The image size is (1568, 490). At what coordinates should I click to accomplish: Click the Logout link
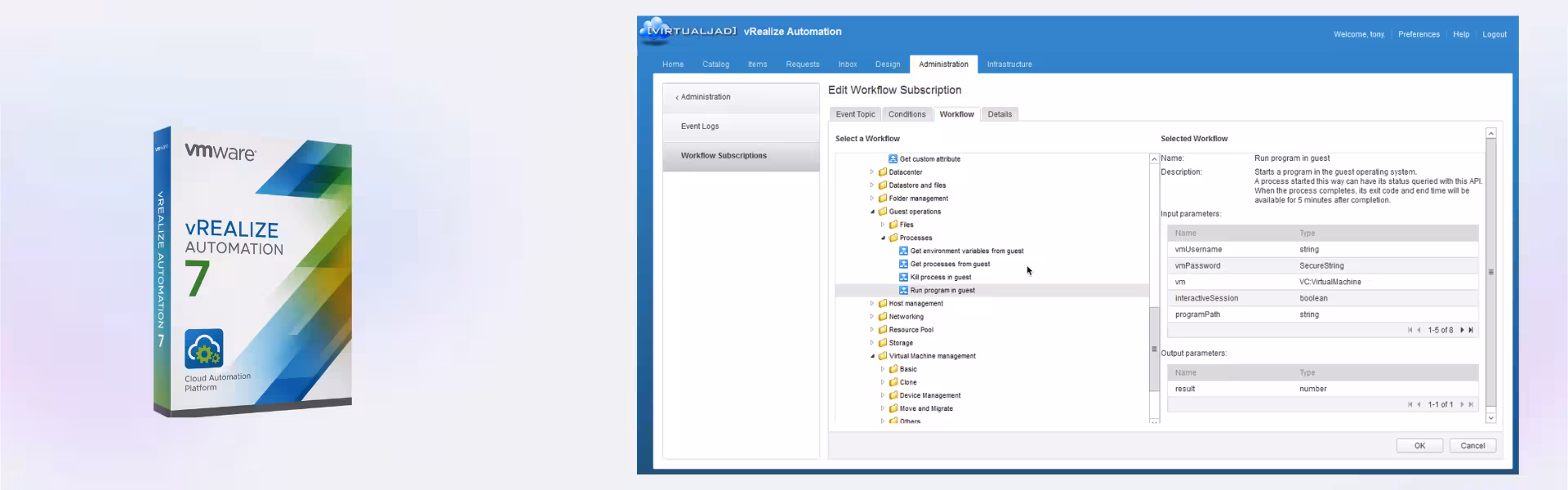tap(1494, 34)
